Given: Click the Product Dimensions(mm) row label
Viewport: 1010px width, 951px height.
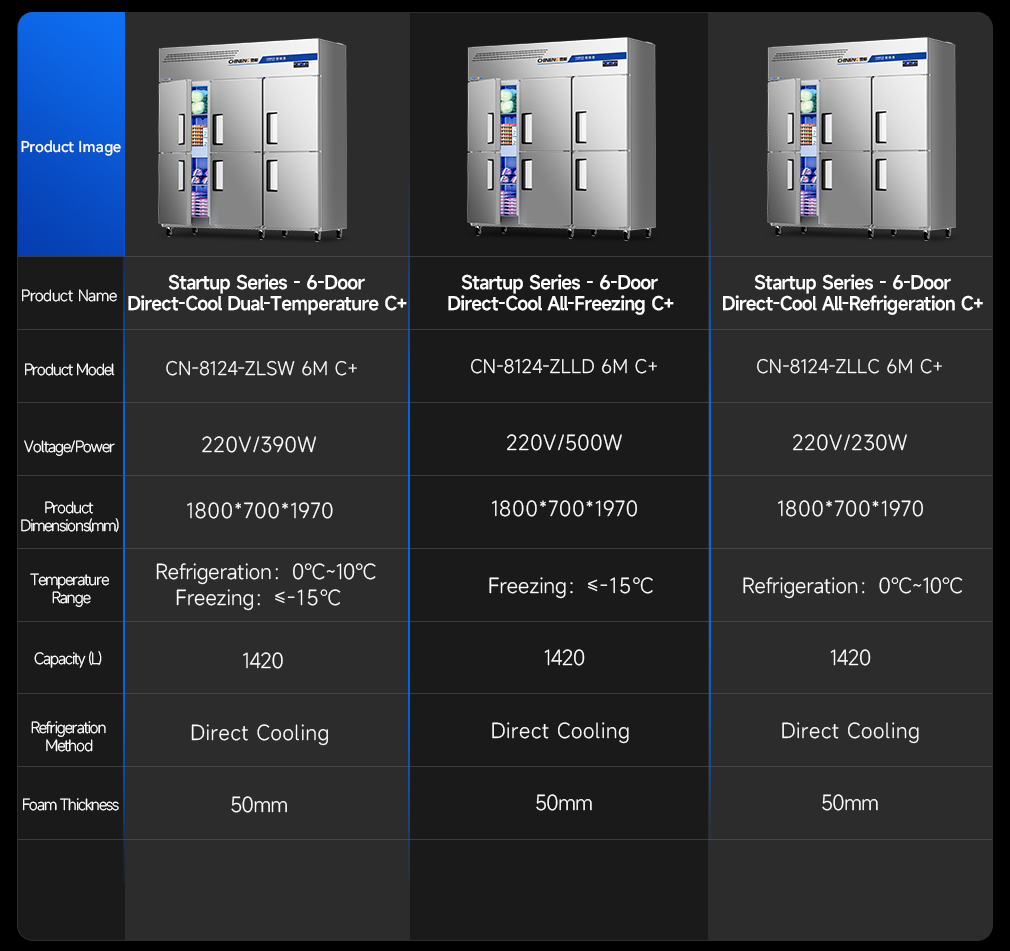Looking at the screenshot, I should pyautogui.click(x=69, y=517).
